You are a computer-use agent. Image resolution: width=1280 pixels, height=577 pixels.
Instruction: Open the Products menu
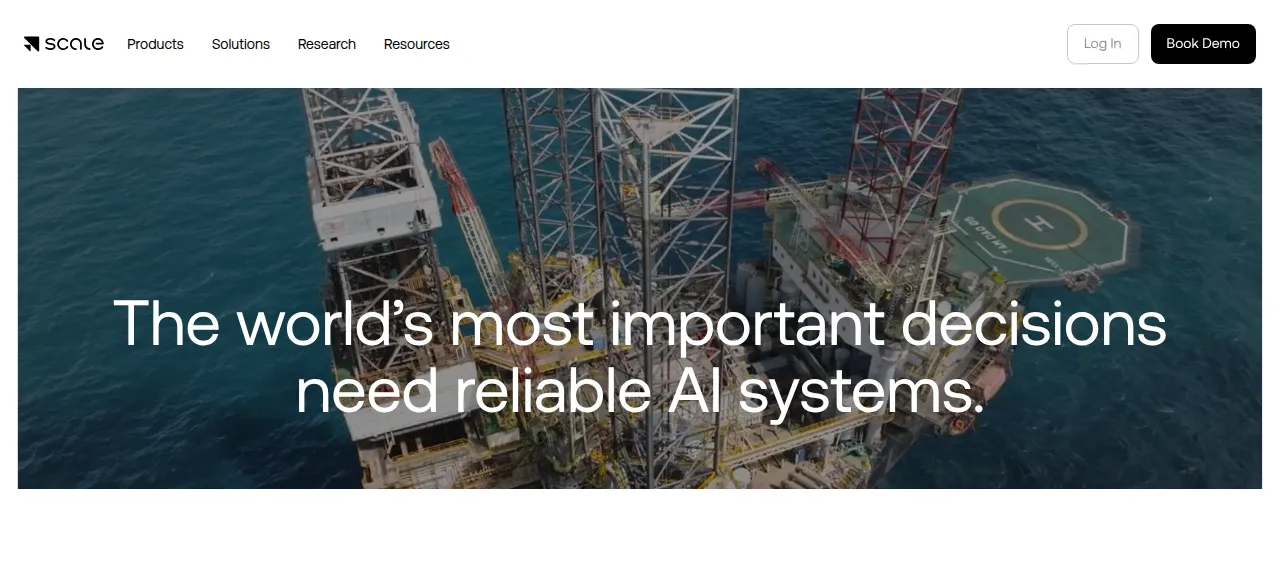155,44
